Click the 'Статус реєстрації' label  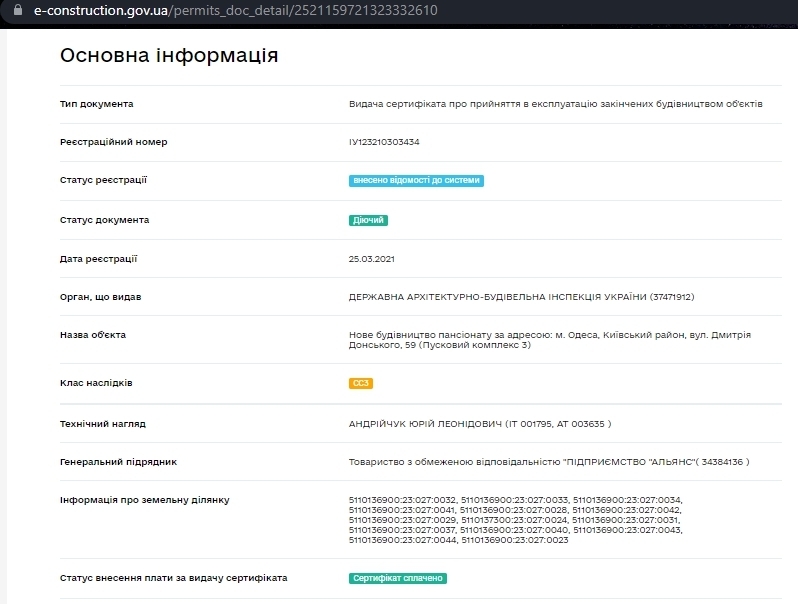pyautogui.click(x=103, y=180)
